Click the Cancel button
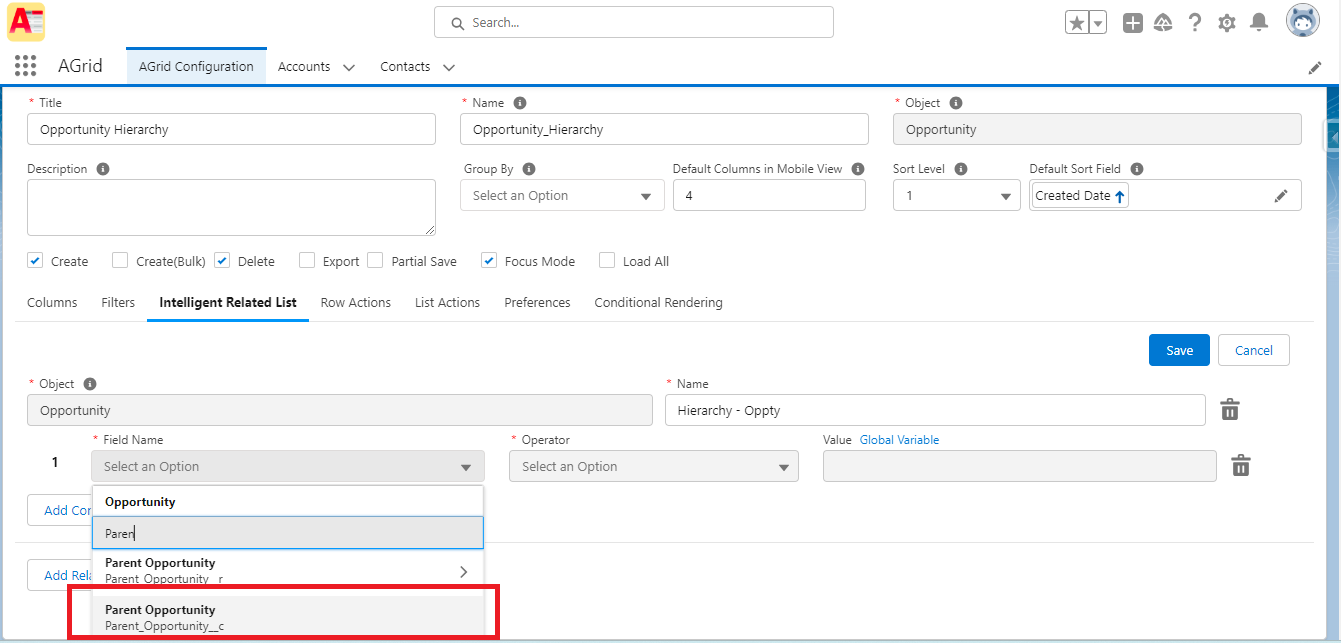Viewport: 1341px width, 643px height. [1253, 350]
